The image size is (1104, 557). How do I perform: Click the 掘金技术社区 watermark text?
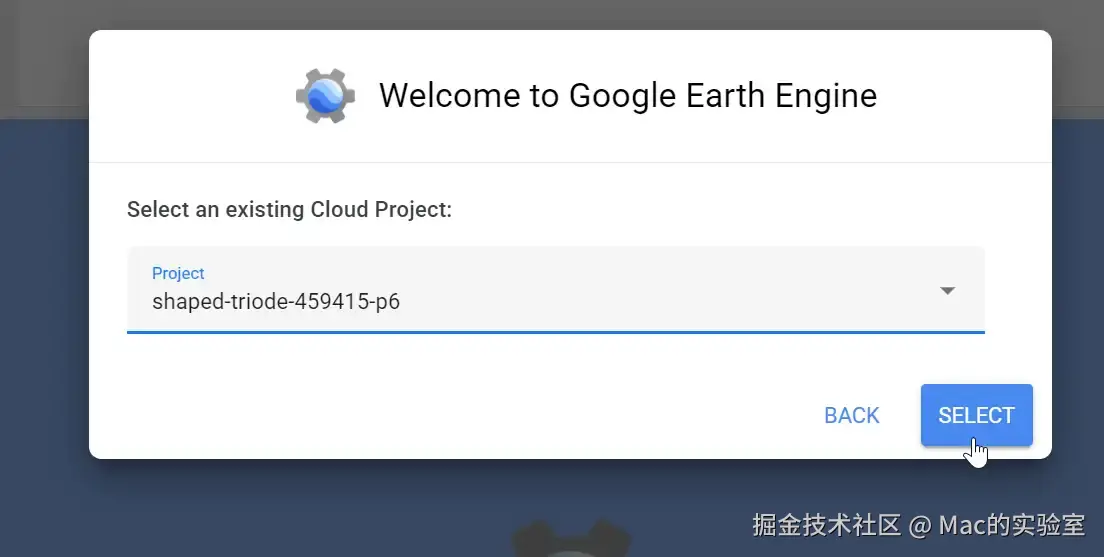(827, 524)
